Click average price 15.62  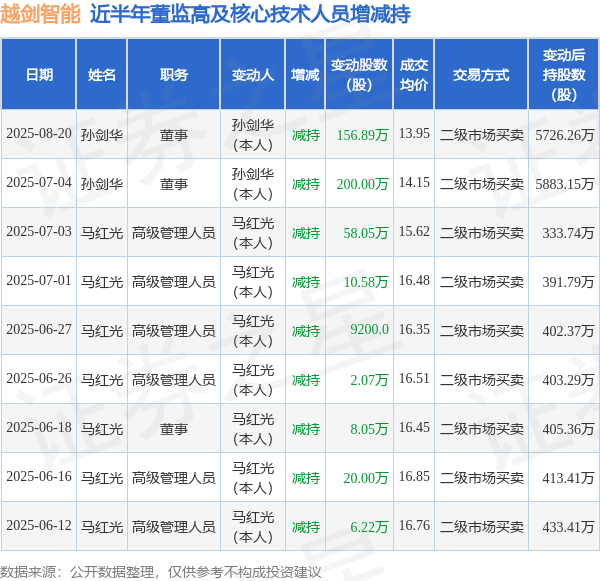click(x=414, y=232)
